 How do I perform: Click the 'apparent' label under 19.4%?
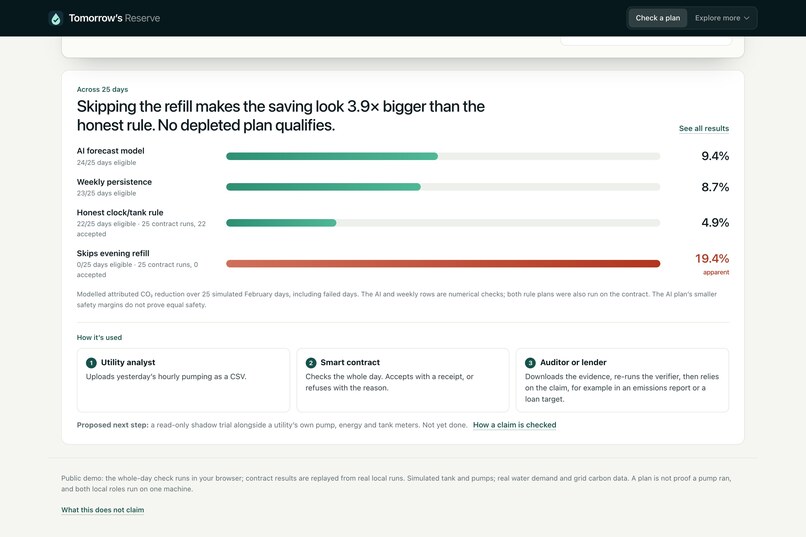click(716, 272)
